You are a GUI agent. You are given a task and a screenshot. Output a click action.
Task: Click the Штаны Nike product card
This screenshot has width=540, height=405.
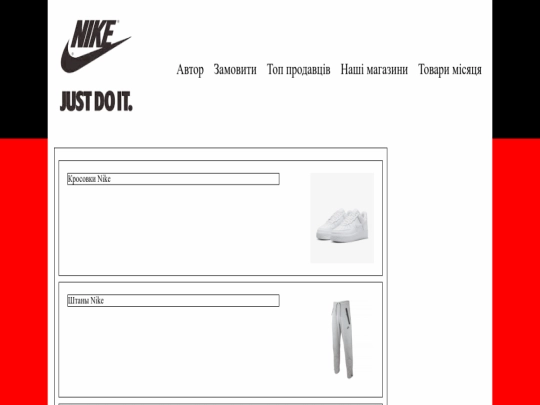pyautogui.click(x=220, y=340)
